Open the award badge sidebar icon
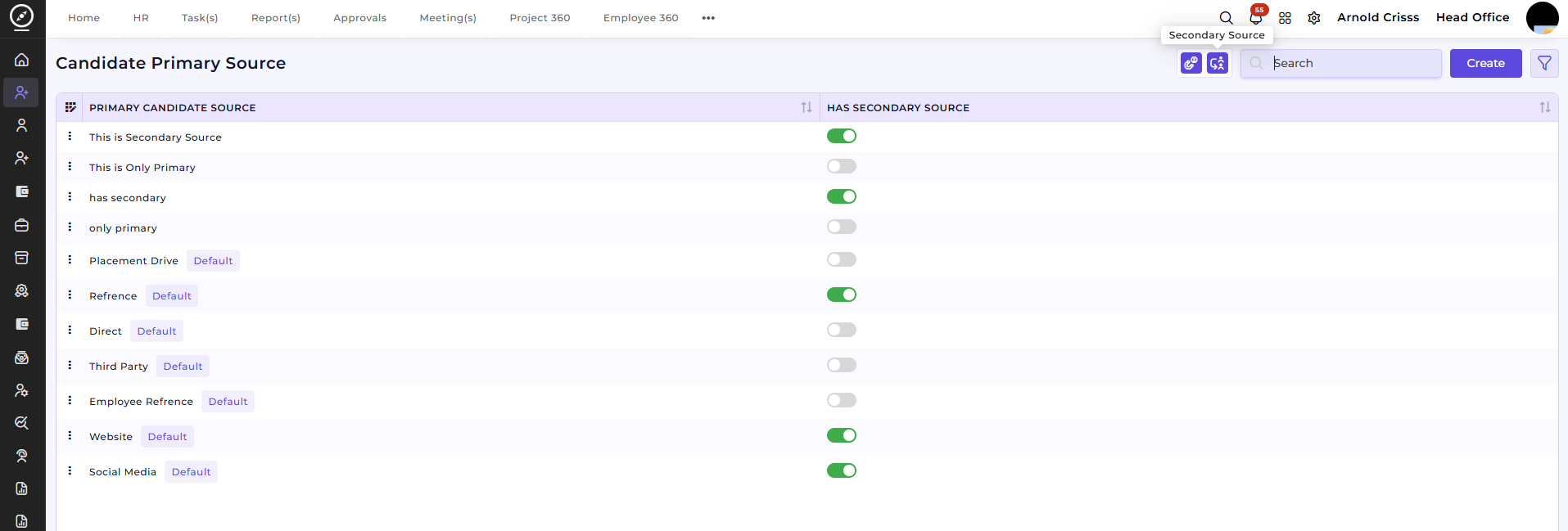The image size is (1568, 531). 22,290
